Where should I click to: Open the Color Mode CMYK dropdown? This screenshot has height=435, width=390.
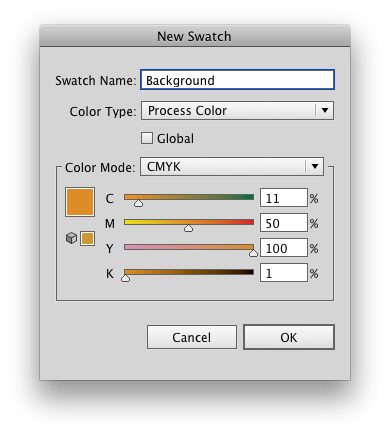232,166
